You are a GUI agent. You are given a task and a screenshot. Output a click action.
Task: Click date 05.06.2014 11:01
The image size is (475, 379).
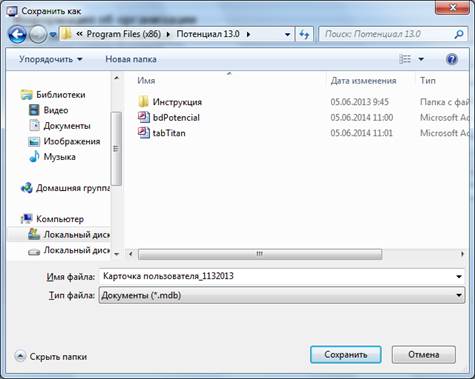pyautogui.click(x=362, y=133)
